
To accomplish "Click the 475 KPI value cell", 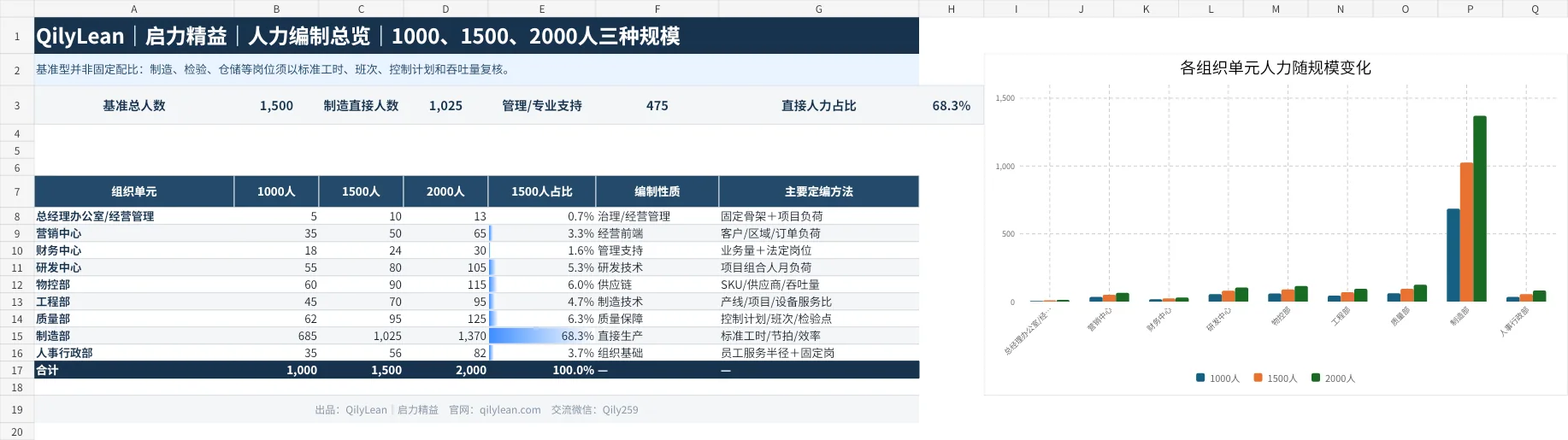I will pos(657,106).
